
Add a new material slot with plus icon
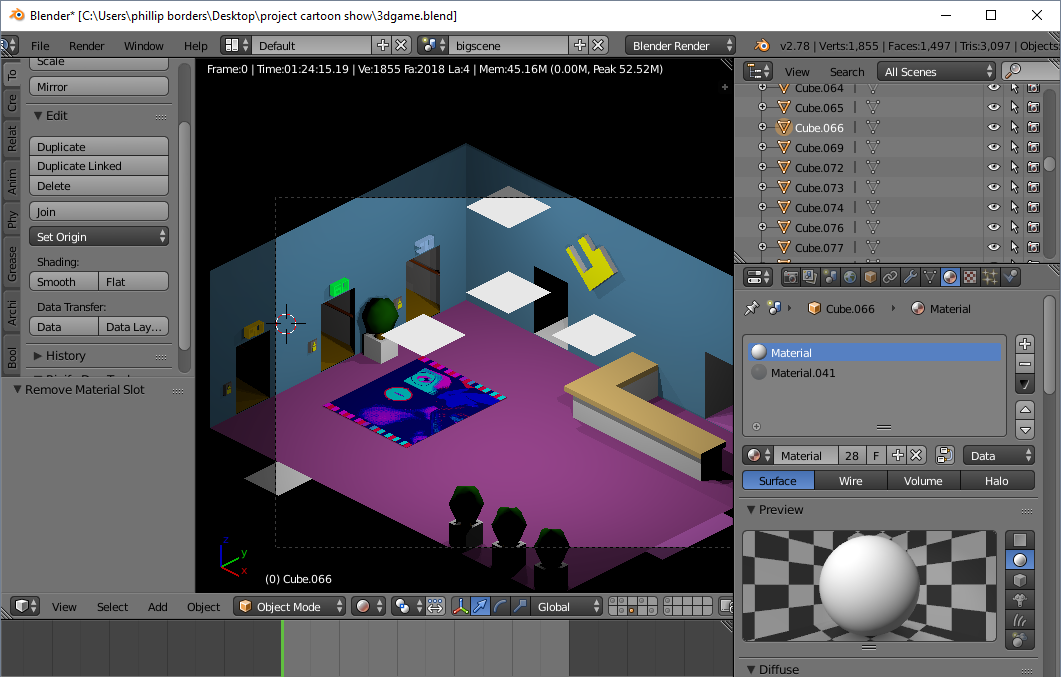point(1025,344)
